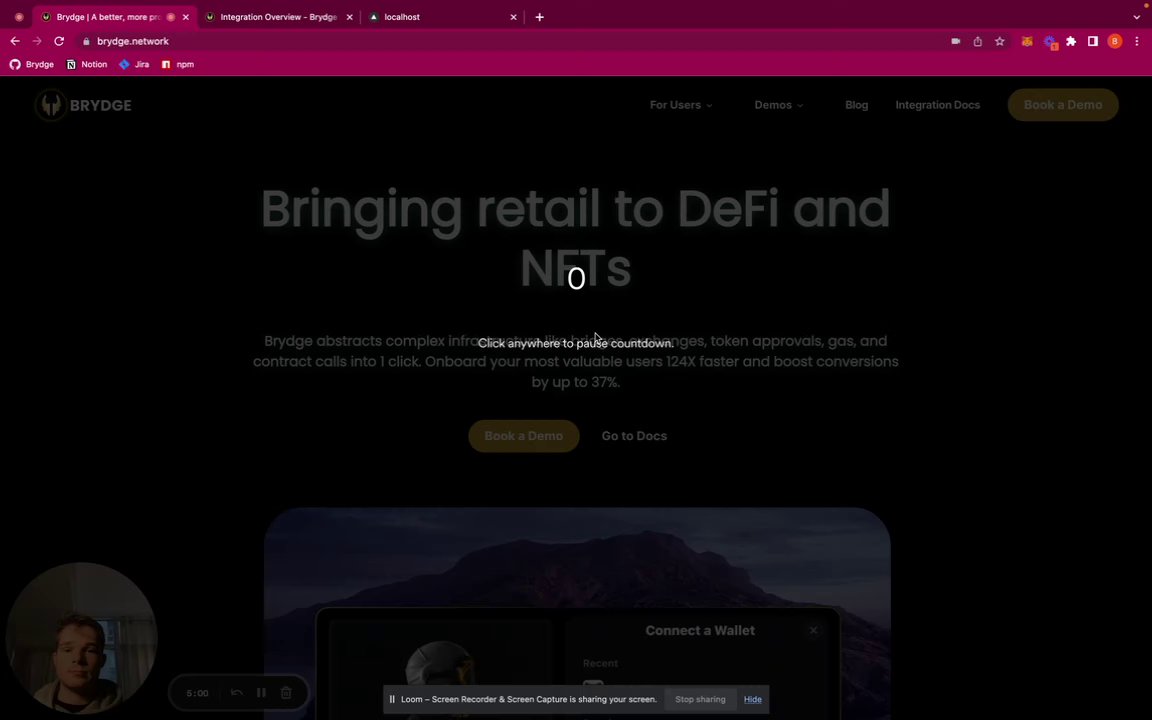
Task: Click the padlock icon in the address bar
Action: (86, 41)
